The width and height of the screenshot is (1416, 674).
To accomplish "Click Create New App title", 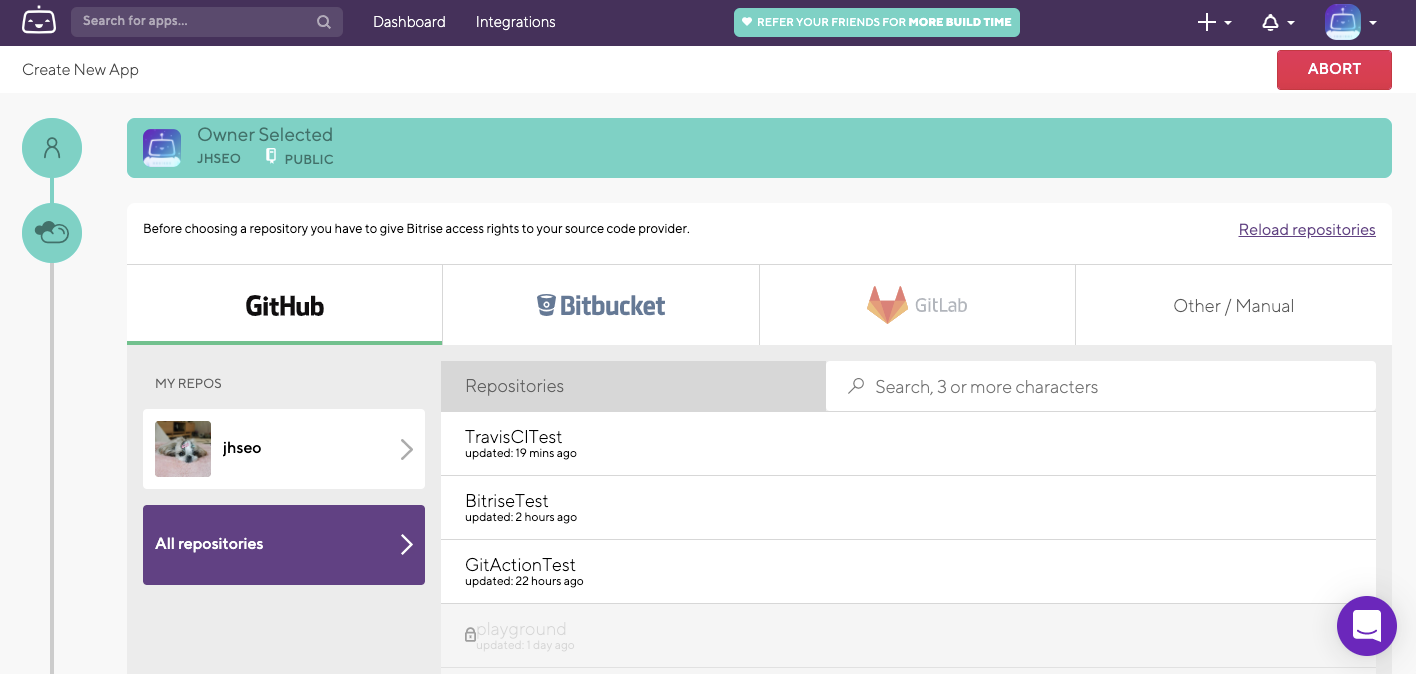I will (x=80, y=69).
